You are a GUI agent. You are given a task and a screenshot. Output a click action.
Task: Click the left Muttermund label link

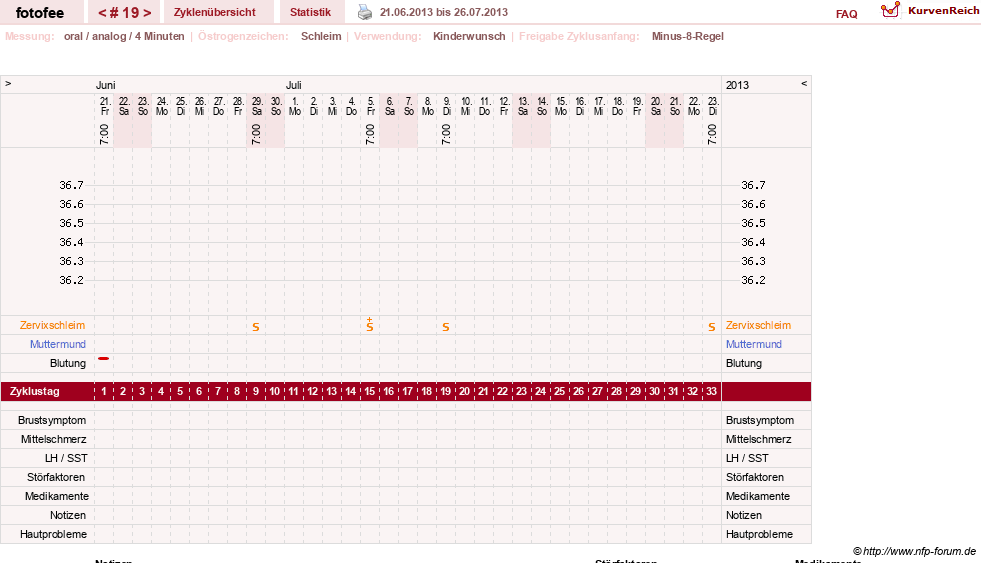(58, 344)
